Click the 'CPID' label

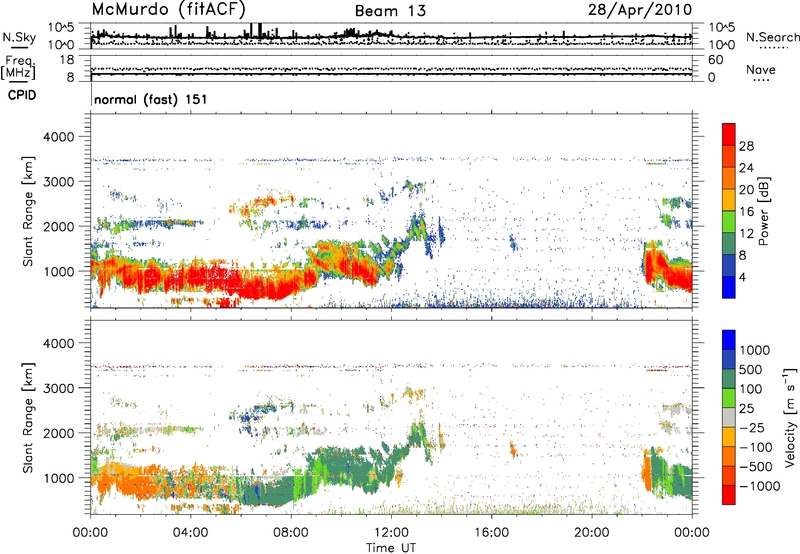point(22,95)
